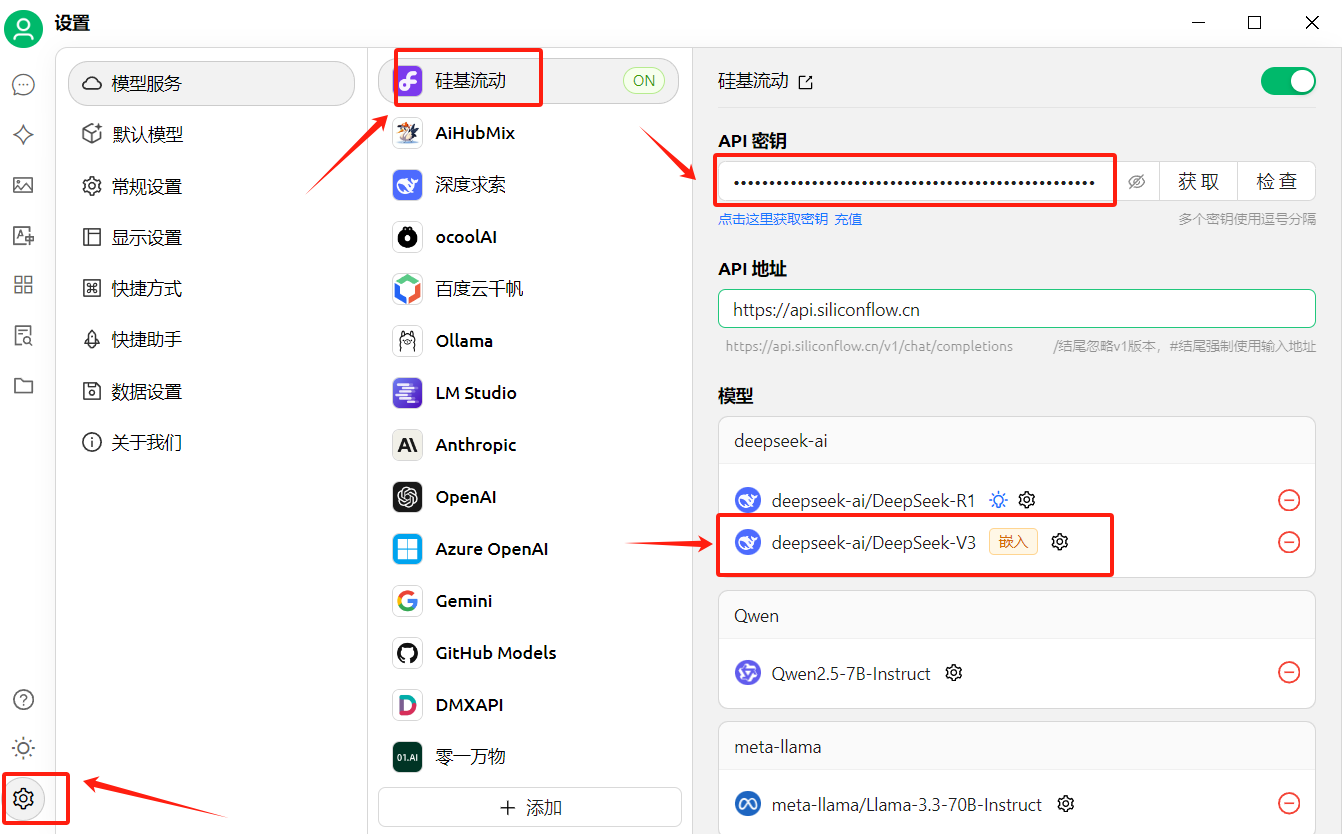Open the 硅基流动 external link icon
The image size is (1342, 834).
tap(805, 82)
